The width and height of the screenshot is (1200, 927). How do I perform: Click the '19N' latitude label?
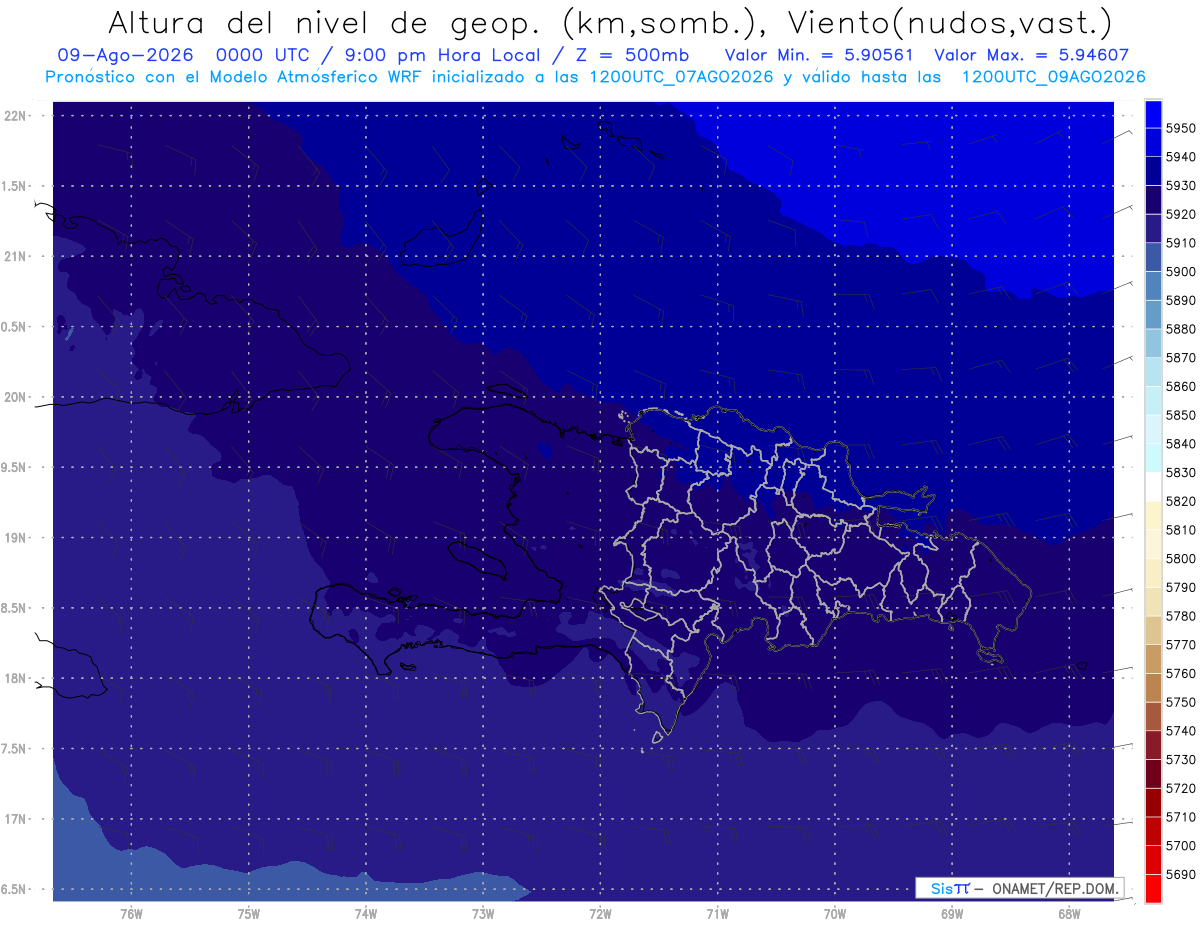coord(17,538)
